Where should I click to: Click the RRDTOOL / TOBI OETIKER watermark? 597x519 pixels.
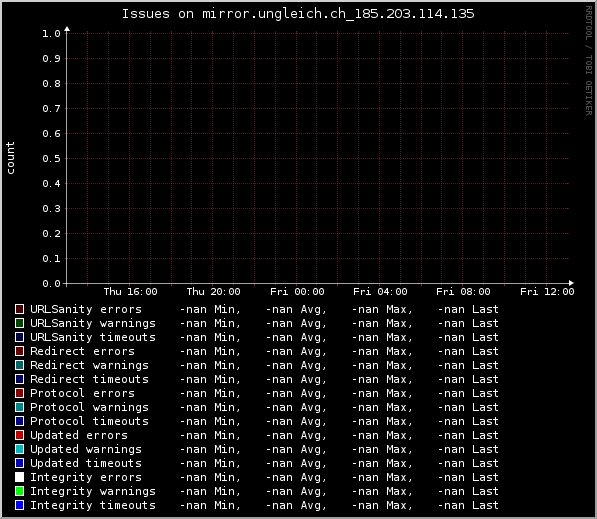coord(589,61)
